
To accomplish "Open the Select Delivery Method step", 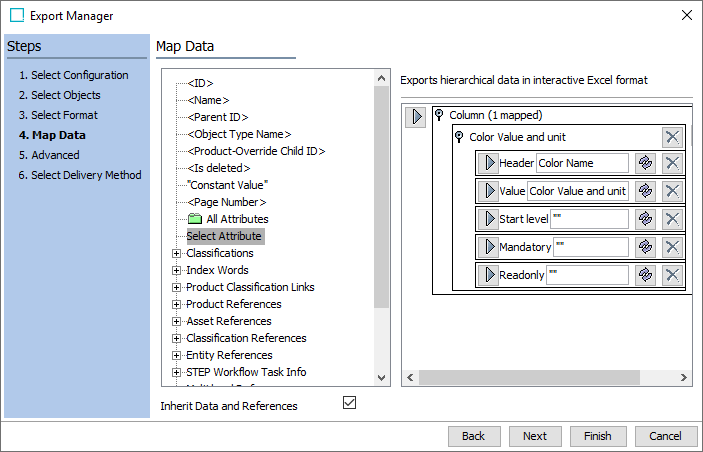I will coord(79,175).
